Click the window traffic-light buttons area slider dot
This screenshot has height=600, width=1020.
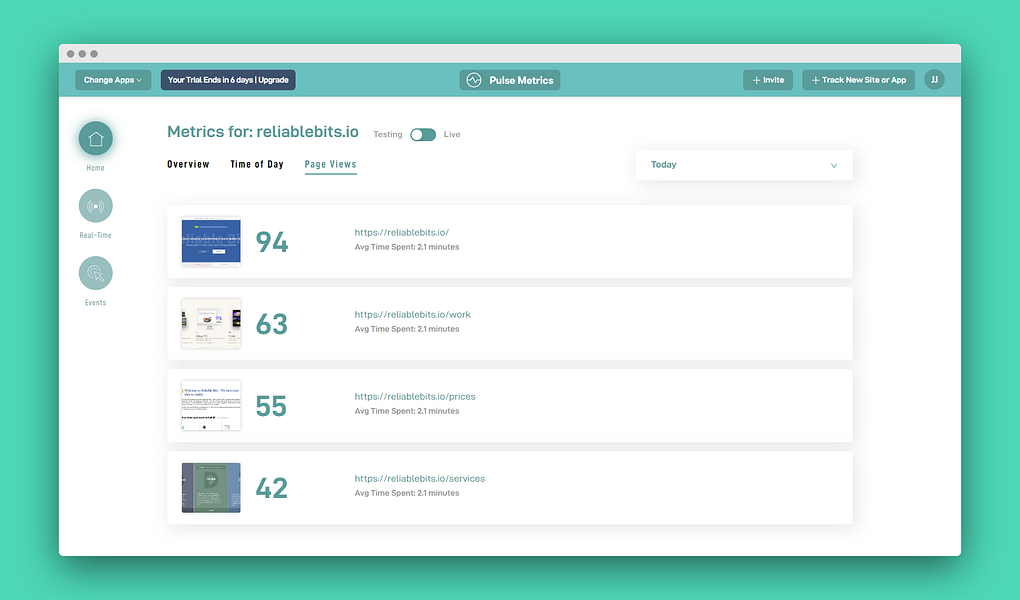[x=81, y=53]
